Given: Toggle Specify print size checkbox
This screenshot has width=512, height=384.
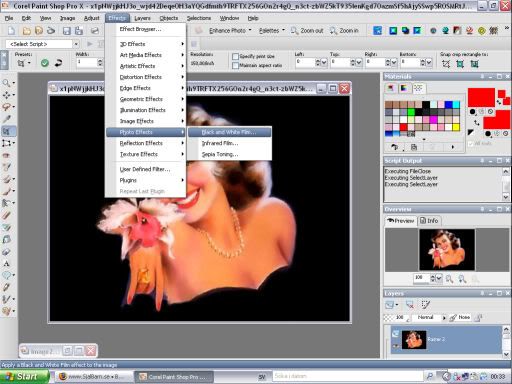Looking at the screenshot, I should pyautogui.click(x=235, y=56).
